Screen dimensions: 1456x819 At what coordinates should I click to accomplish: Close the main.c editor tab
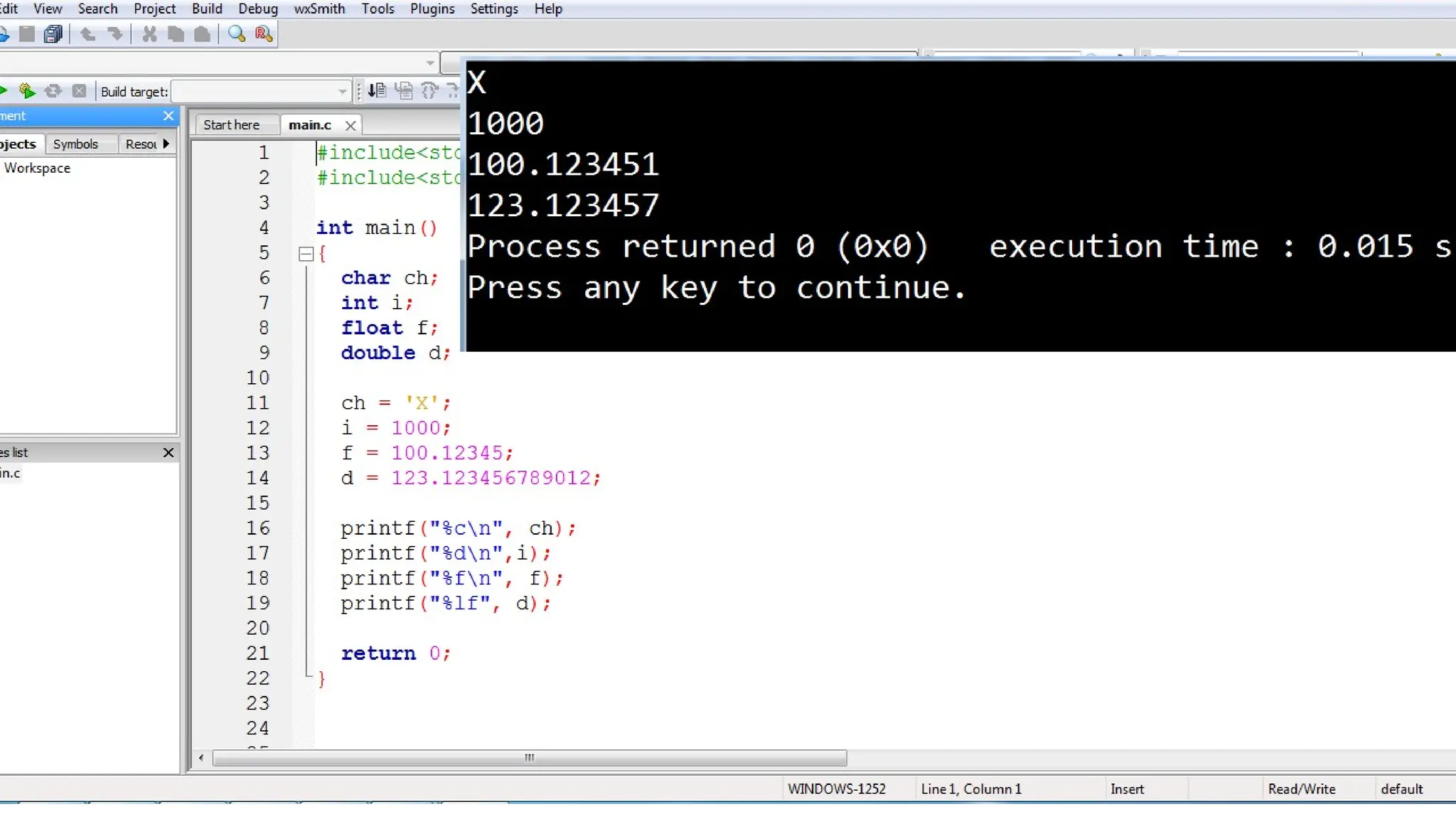[x=350, y=126]
